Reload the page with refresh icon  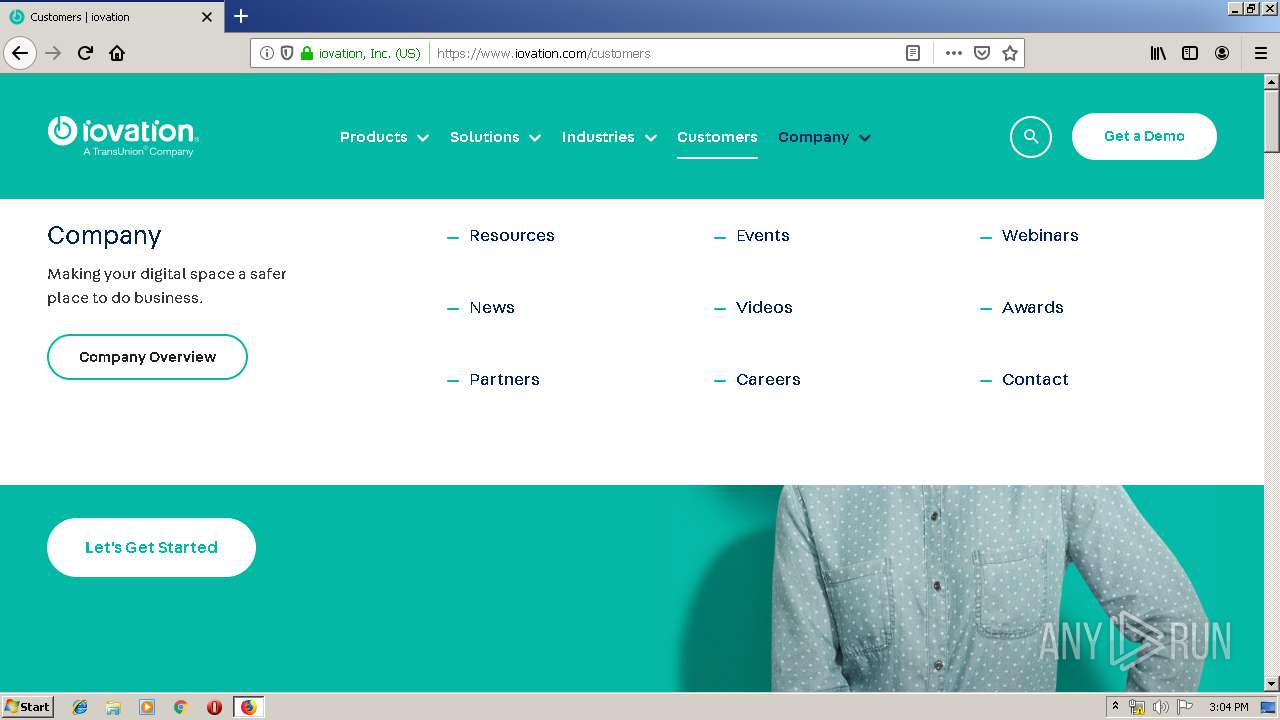point(85,53)
